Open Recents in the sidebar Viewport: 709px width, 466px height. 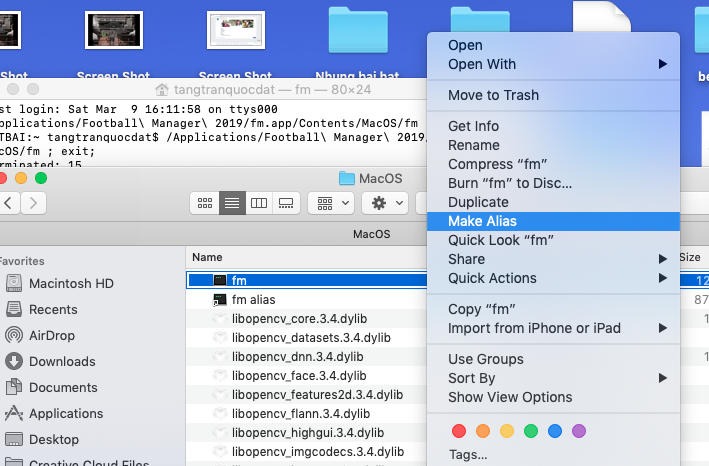(53, 309)
